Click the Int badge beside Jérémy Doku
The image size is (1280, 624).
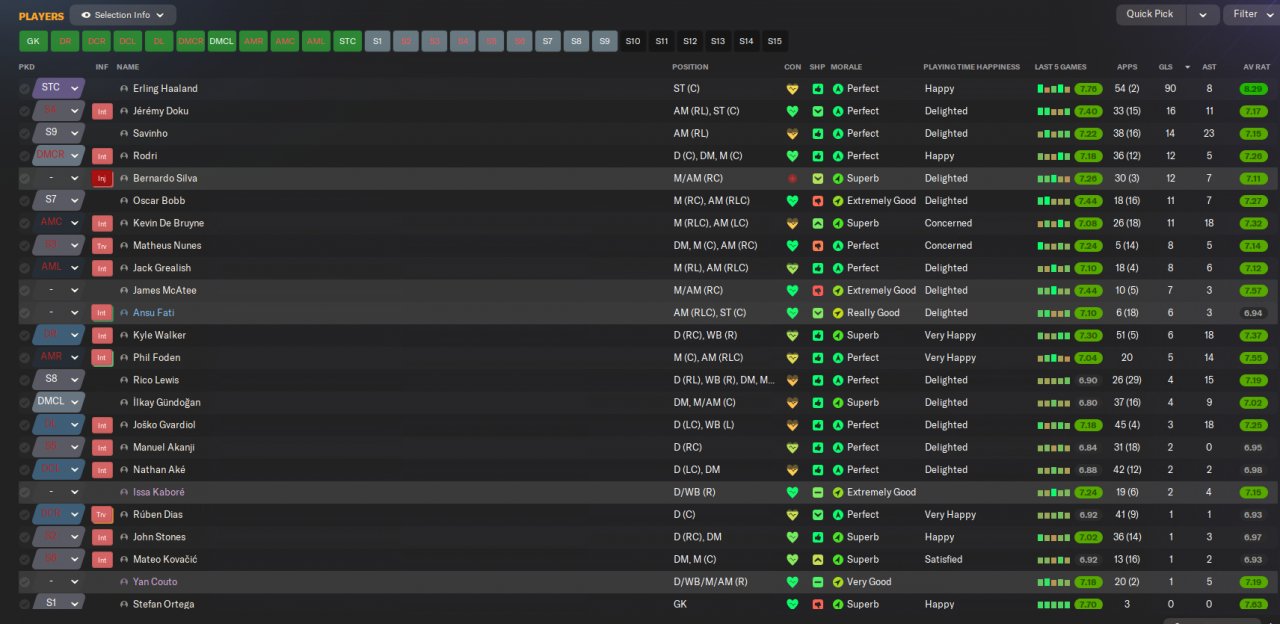(x=102, y=112)
